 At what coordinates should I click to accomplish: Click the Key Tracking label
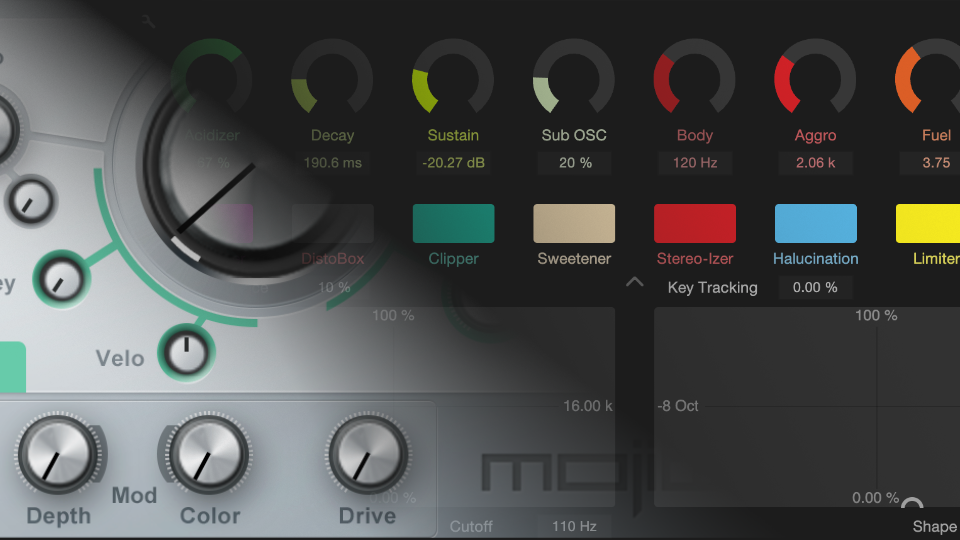(x=713, y=287)
